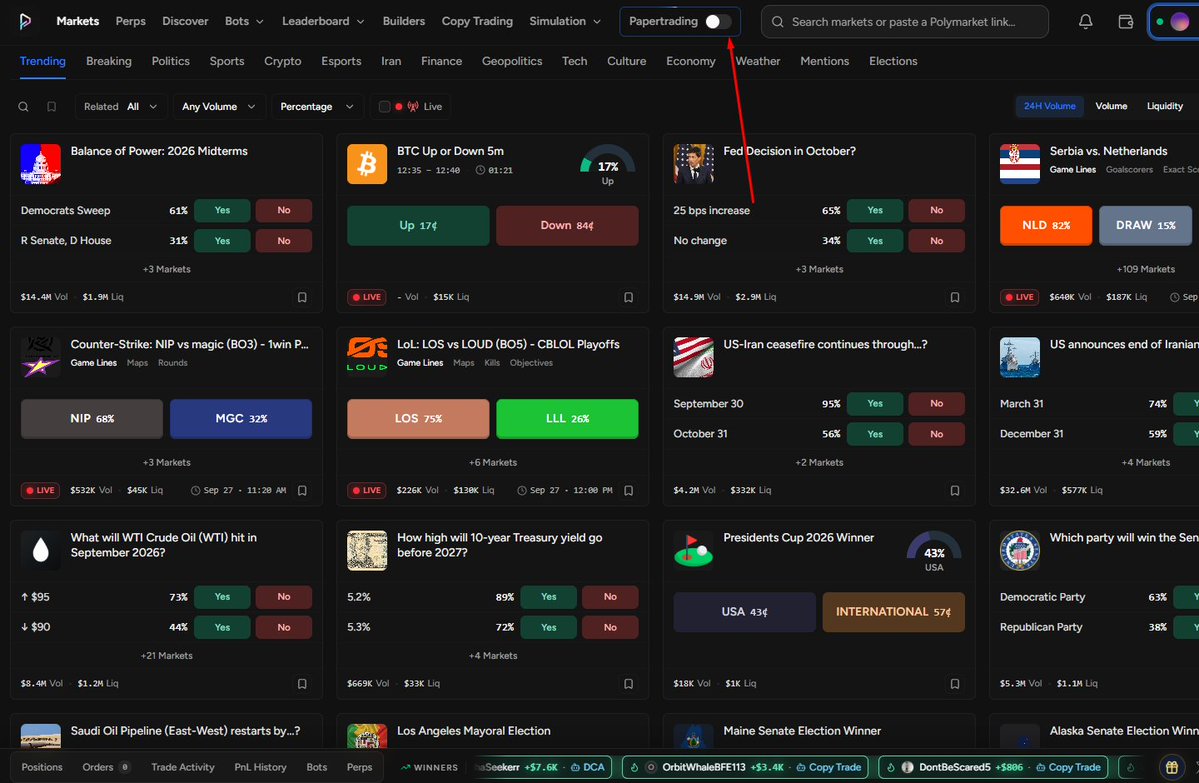Image resolution: width=1199 pixels, height=783 pixels.
Task: Expand the Bots dropdown menu
Action: (x=244, y=21)
